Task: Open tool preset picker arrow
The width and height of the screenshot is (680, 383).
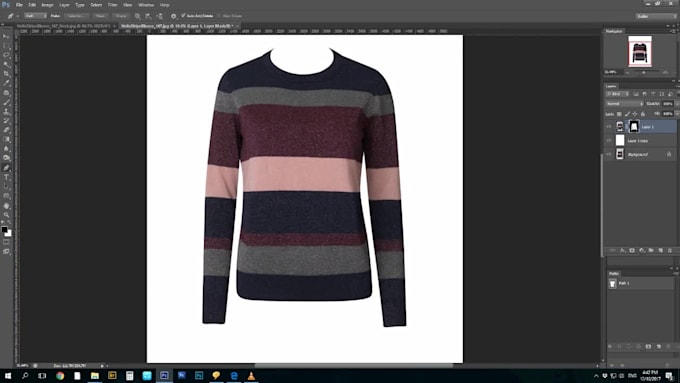Action: click(x=17, y=16)
